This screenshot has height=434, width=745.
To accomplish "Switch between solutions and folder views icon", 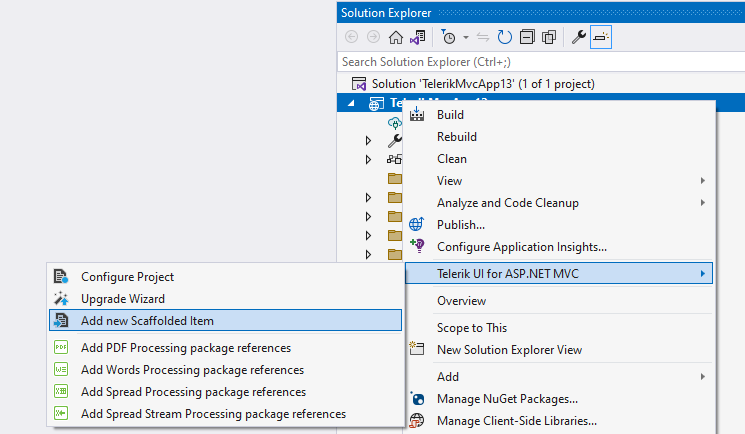I will 418,37.
